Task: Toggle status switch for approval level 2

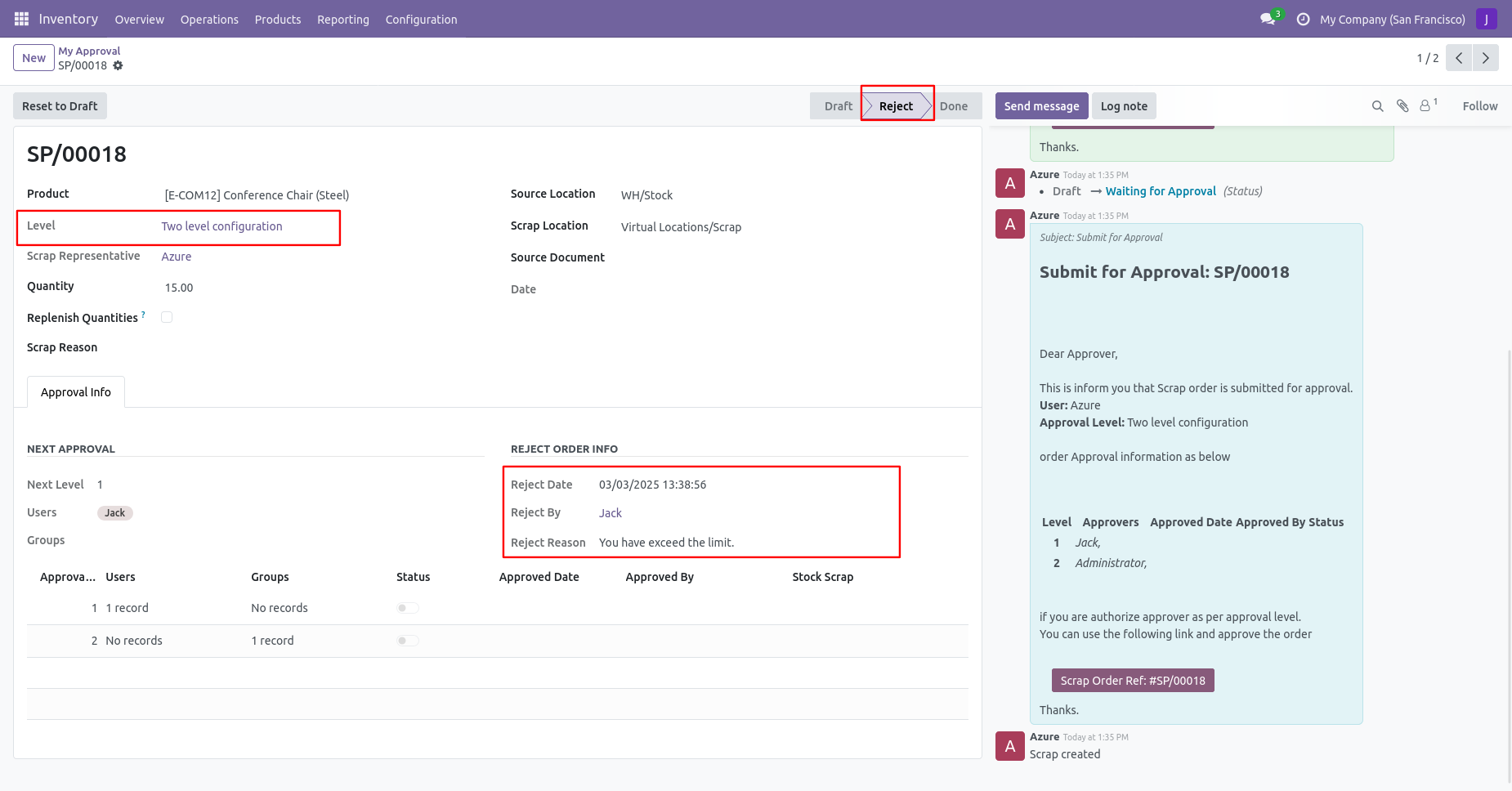Action: tap(408, 641)
